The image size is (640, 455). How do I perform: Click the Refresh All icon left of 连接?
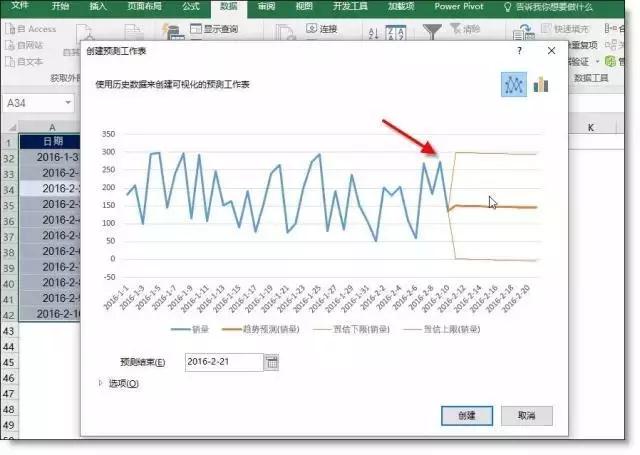pos(285,33)
